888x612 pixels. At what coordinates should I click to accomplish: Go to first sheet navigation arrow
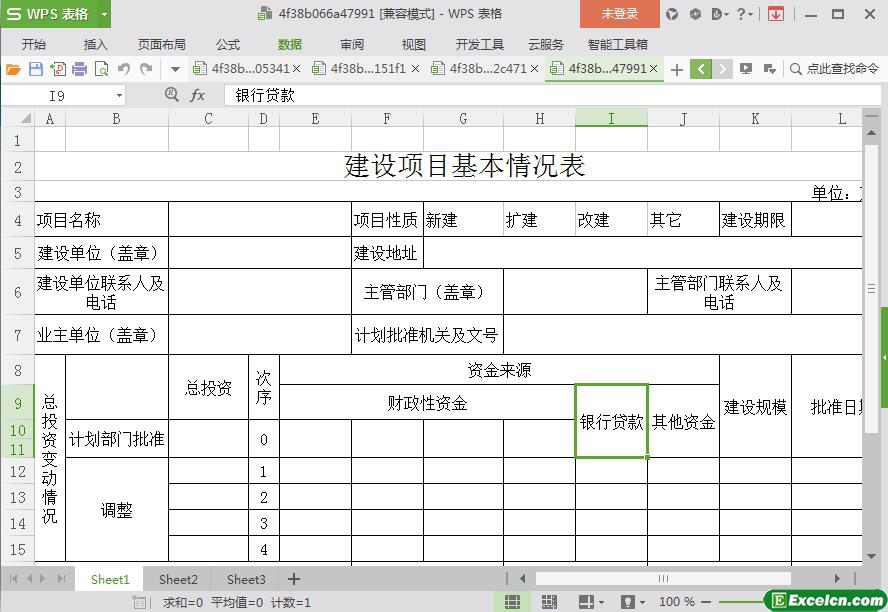(14, 579)
